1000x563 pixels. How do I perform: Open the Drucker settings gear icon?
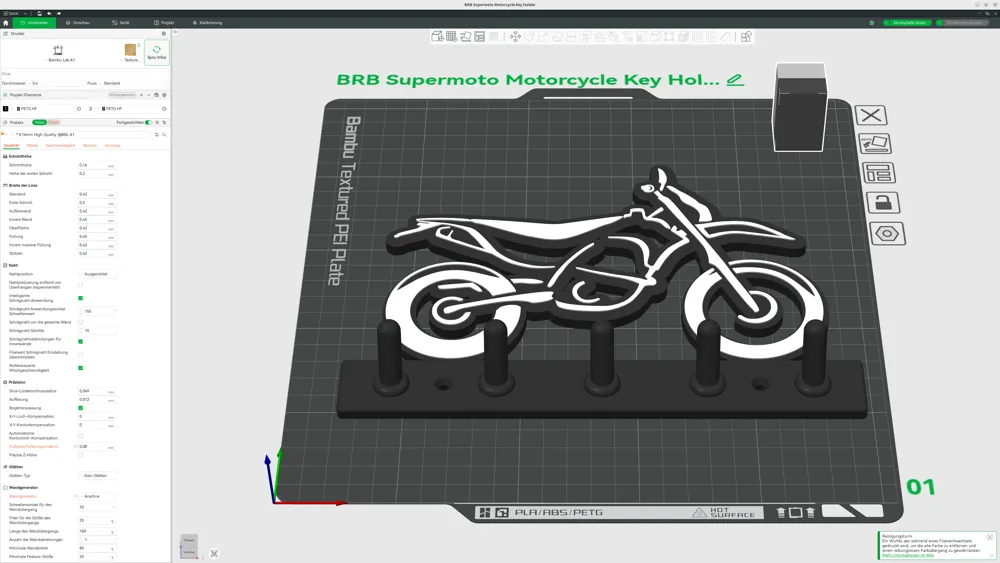[x=164, y=34]
